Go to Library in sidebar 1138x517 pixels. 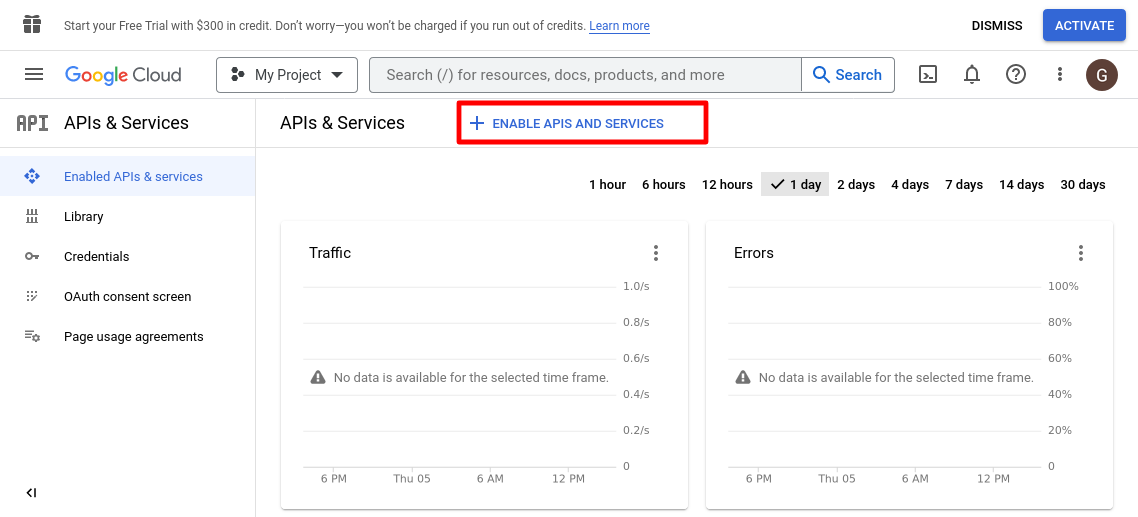coord(84,216)
